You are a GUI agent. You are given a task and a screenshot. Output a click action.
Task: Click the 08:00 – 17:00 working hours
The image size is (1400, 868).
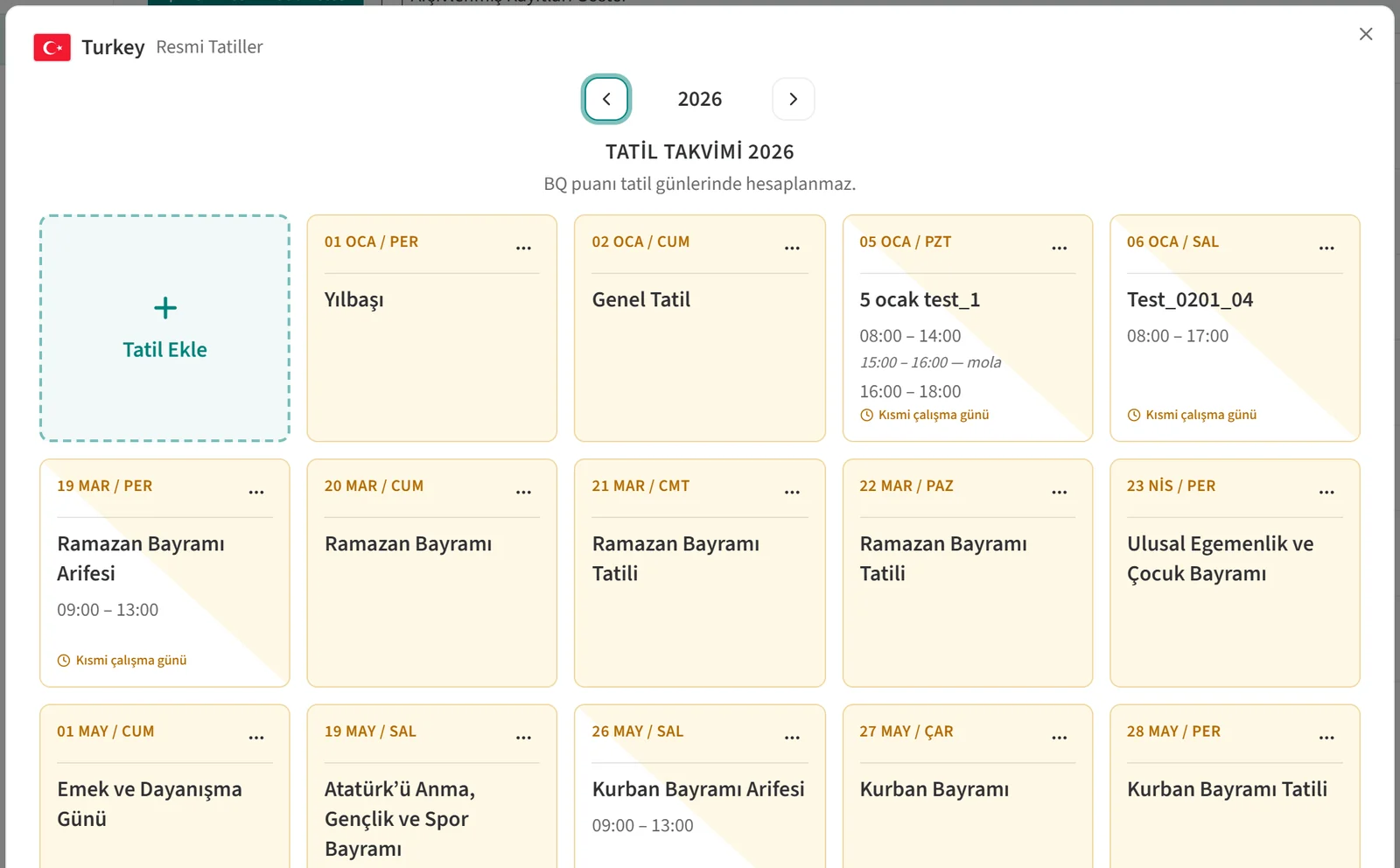click(1178, 336)
